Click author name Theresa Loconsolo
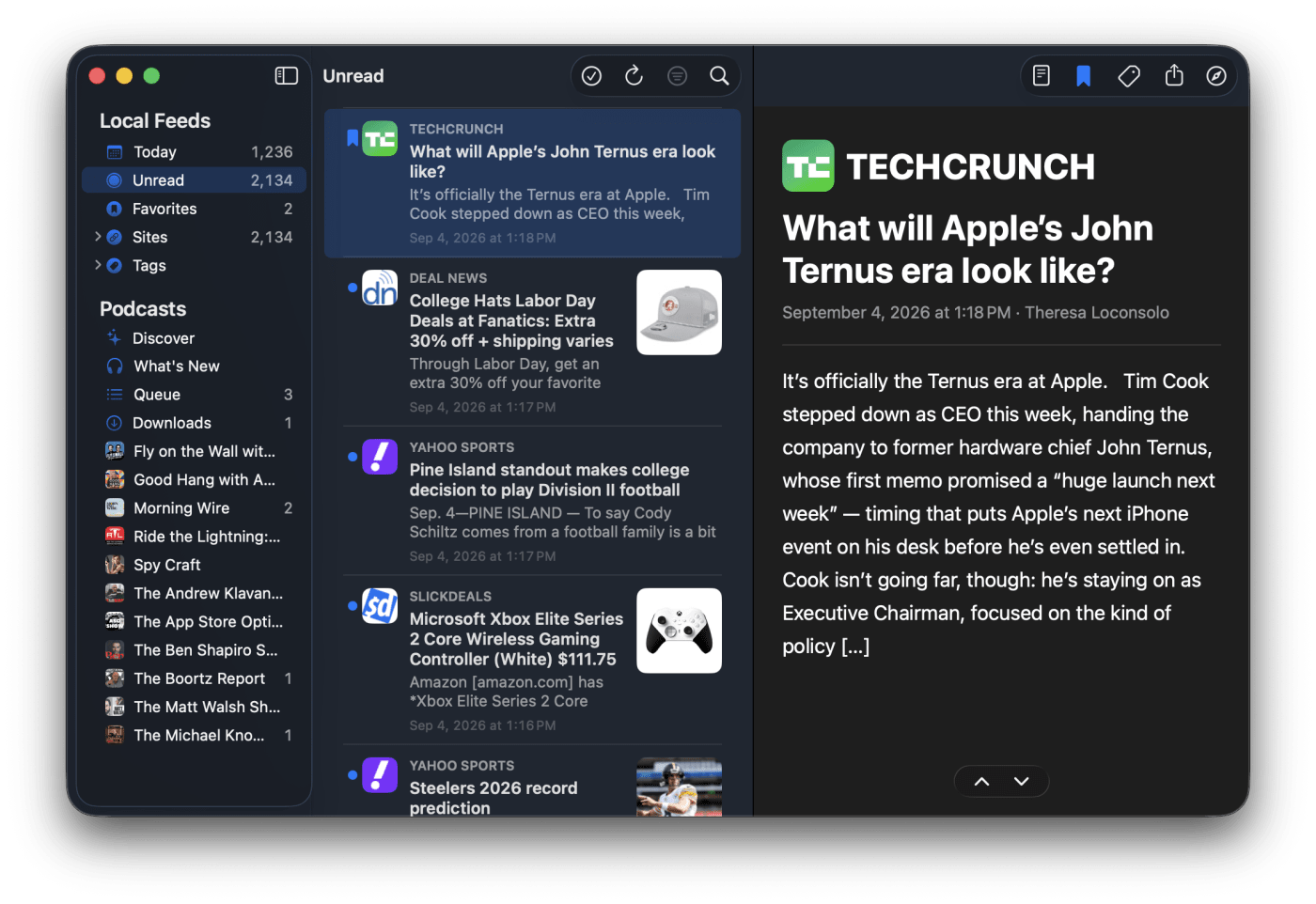This screenshot has height=904, width=1316. tap(1097, 313)
